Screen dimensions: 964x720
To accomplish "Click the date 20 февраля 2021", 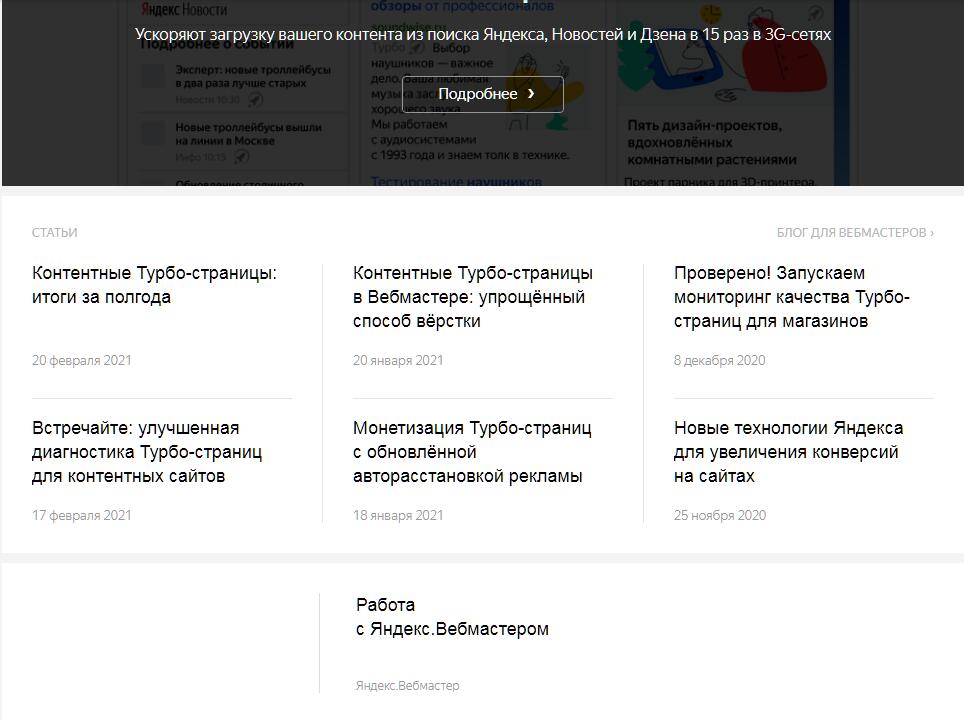I will coord(82,360).
